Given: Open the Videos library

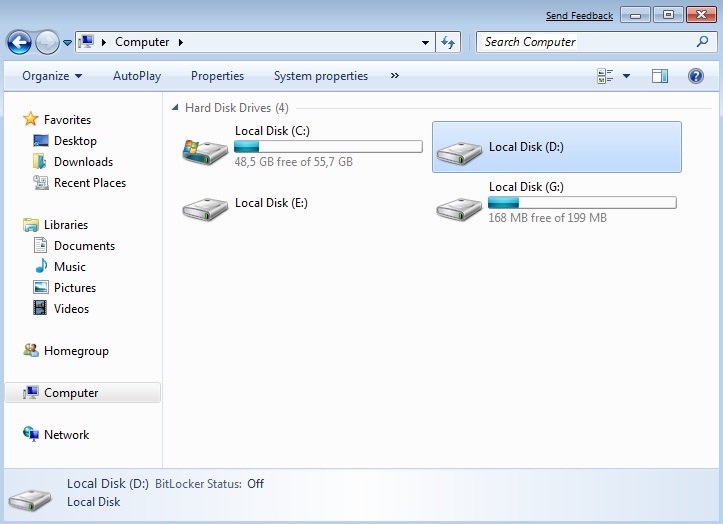Looking at the screenshot, I should coord(71,309).
